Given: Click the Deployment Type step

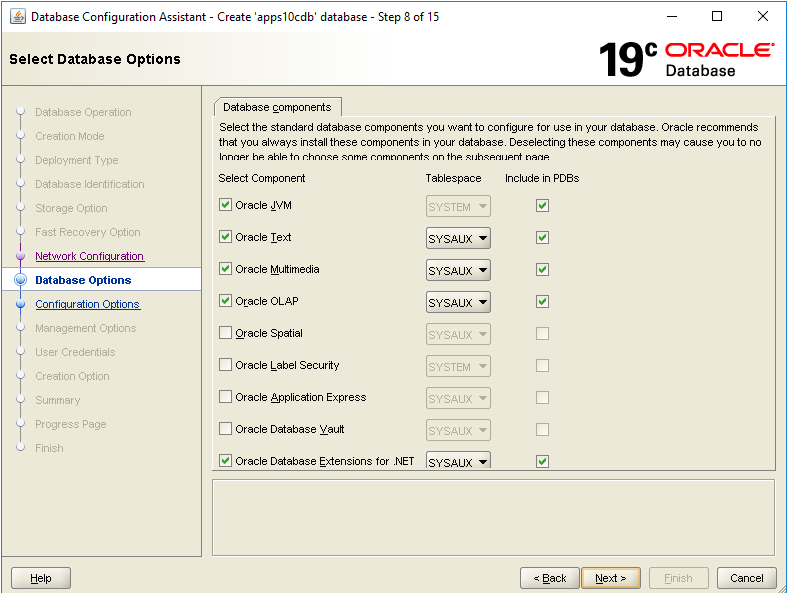Looking at the screenshot, I should (x=77, y=160).
